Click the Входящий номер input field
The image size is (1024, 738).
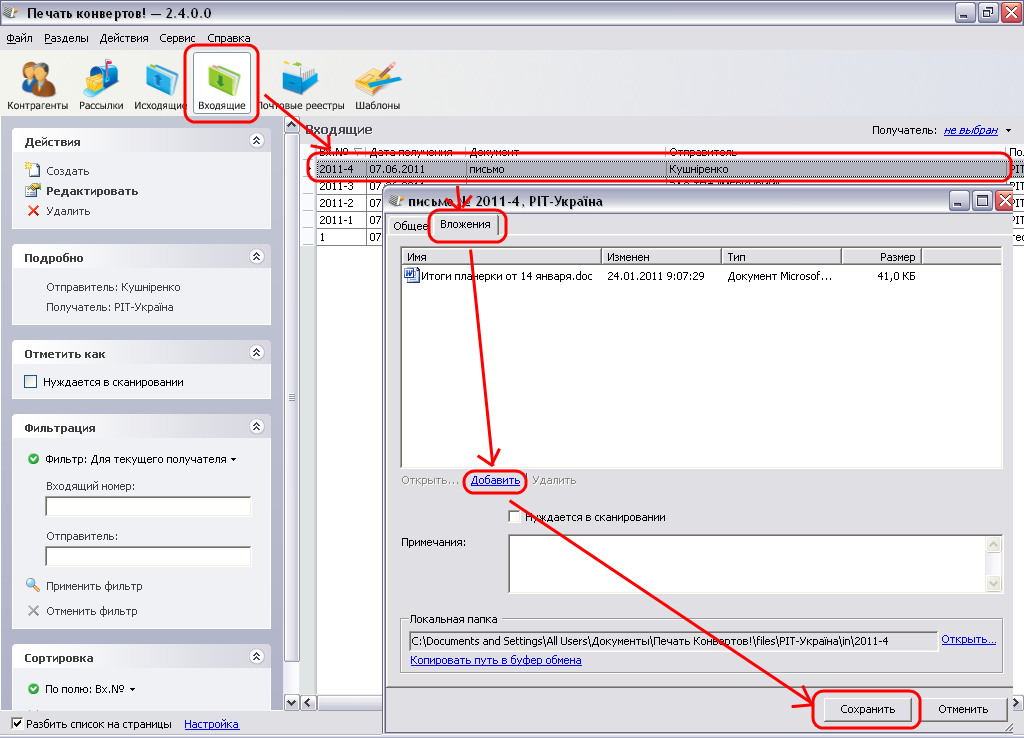148,507
